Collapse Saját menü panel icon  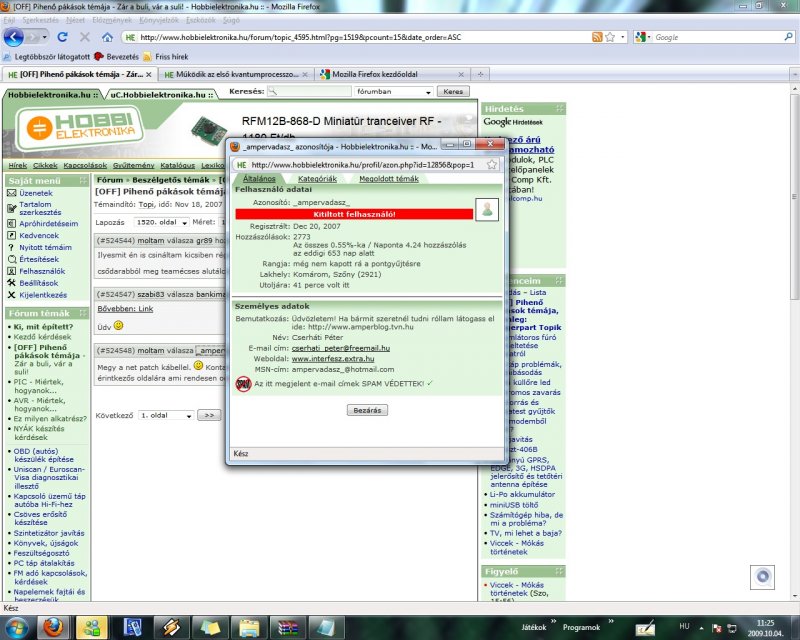pos(84,181)
